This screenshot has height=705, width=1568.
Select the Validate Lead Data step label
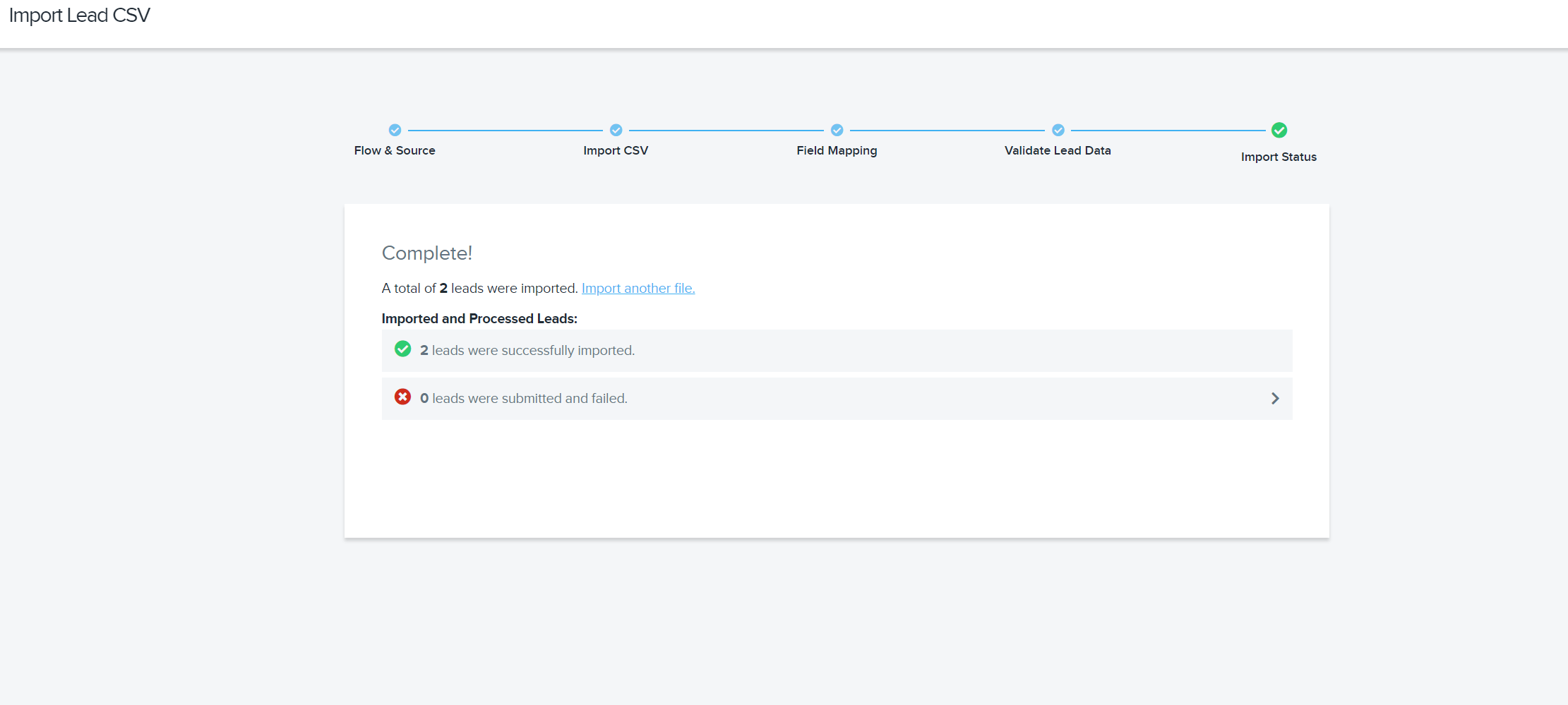point(1058,151)
